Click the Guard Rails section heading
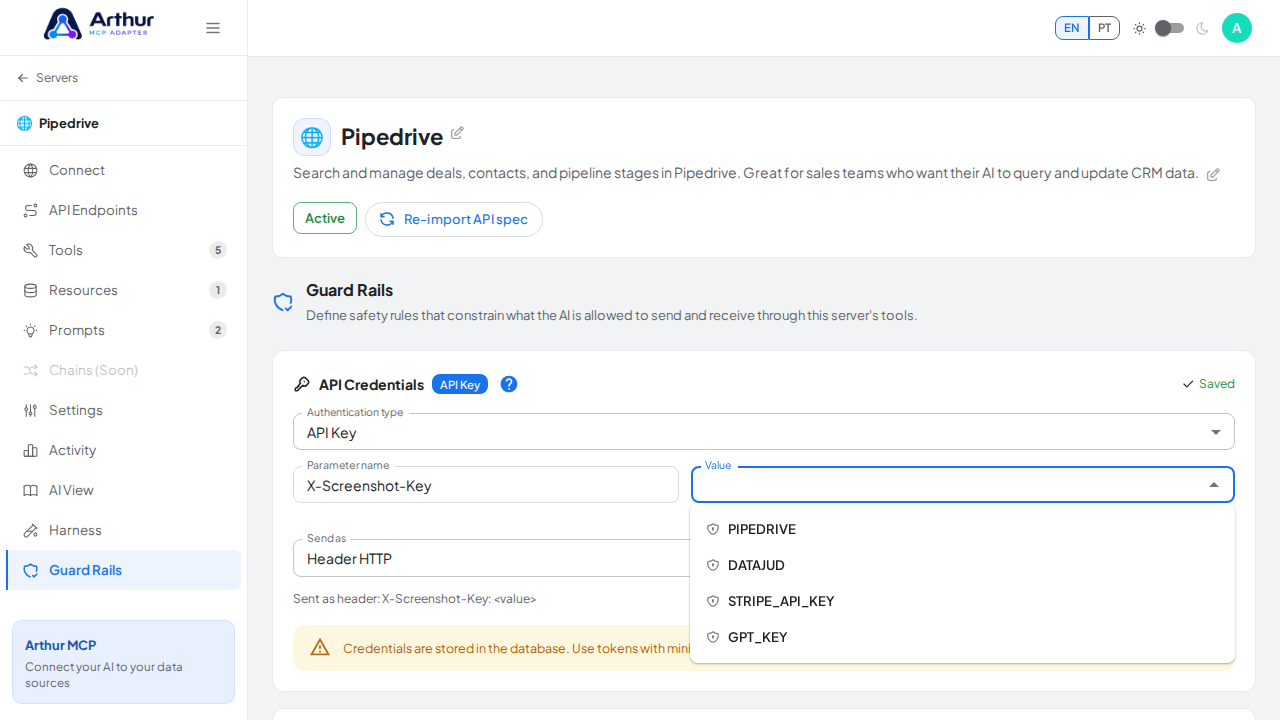The width and height of the screenshot is (1280, 720). coord(350,290)
